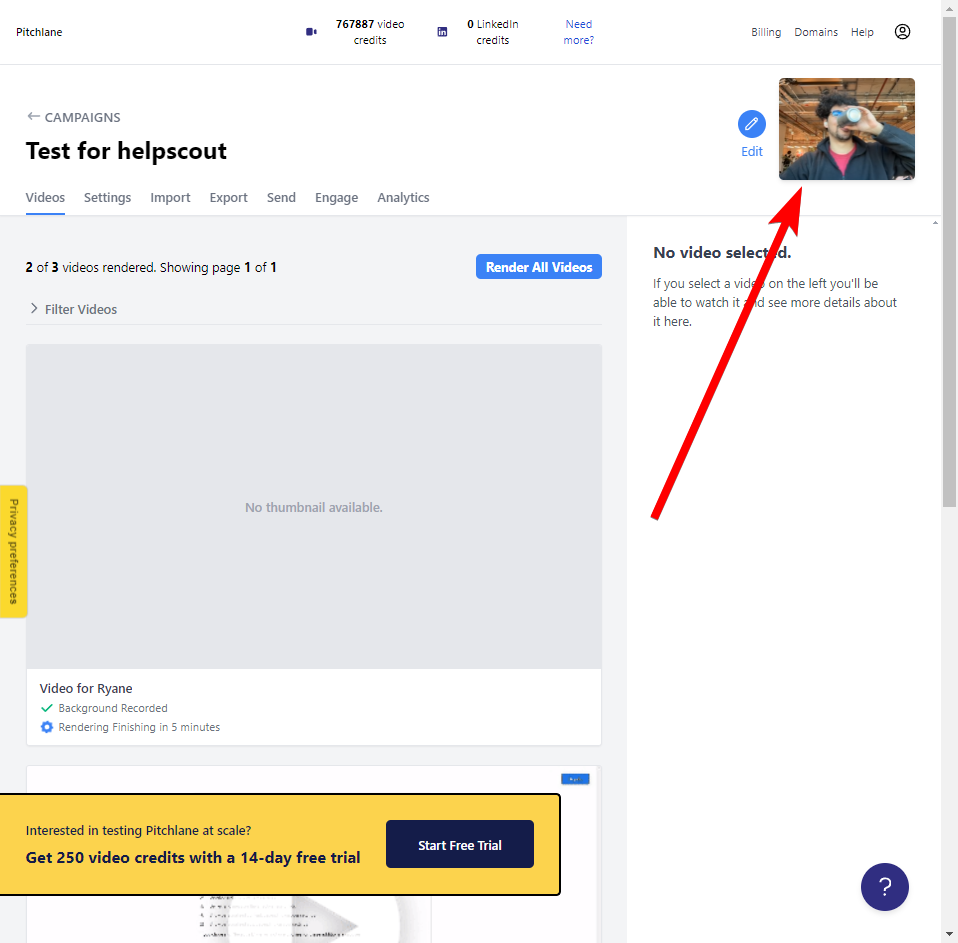Viewport: 958px width, 943px height.
Task: Click the rendering gear status icon
Action: [46, 727]
